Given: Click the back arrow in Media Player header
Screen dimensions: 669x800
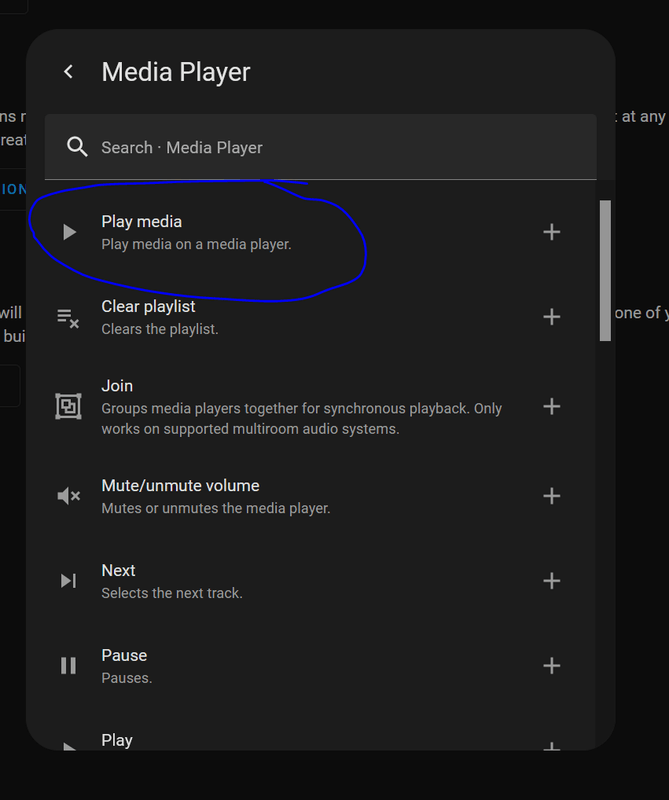Looking at the screenshot, I should pos(68,72).
